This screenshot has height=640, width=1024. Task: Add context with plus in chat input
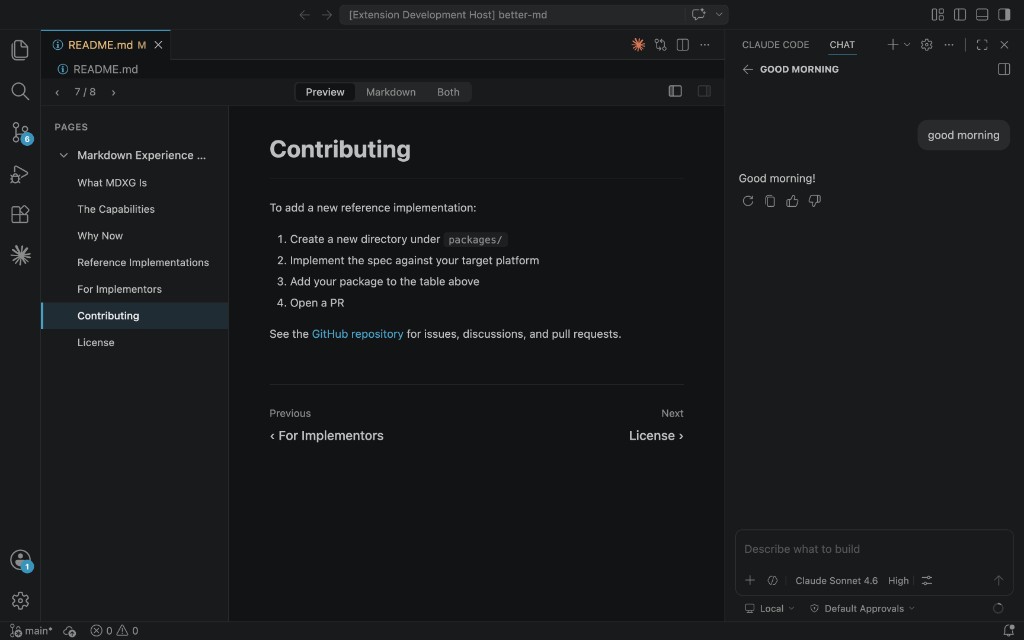coord(750,580)
